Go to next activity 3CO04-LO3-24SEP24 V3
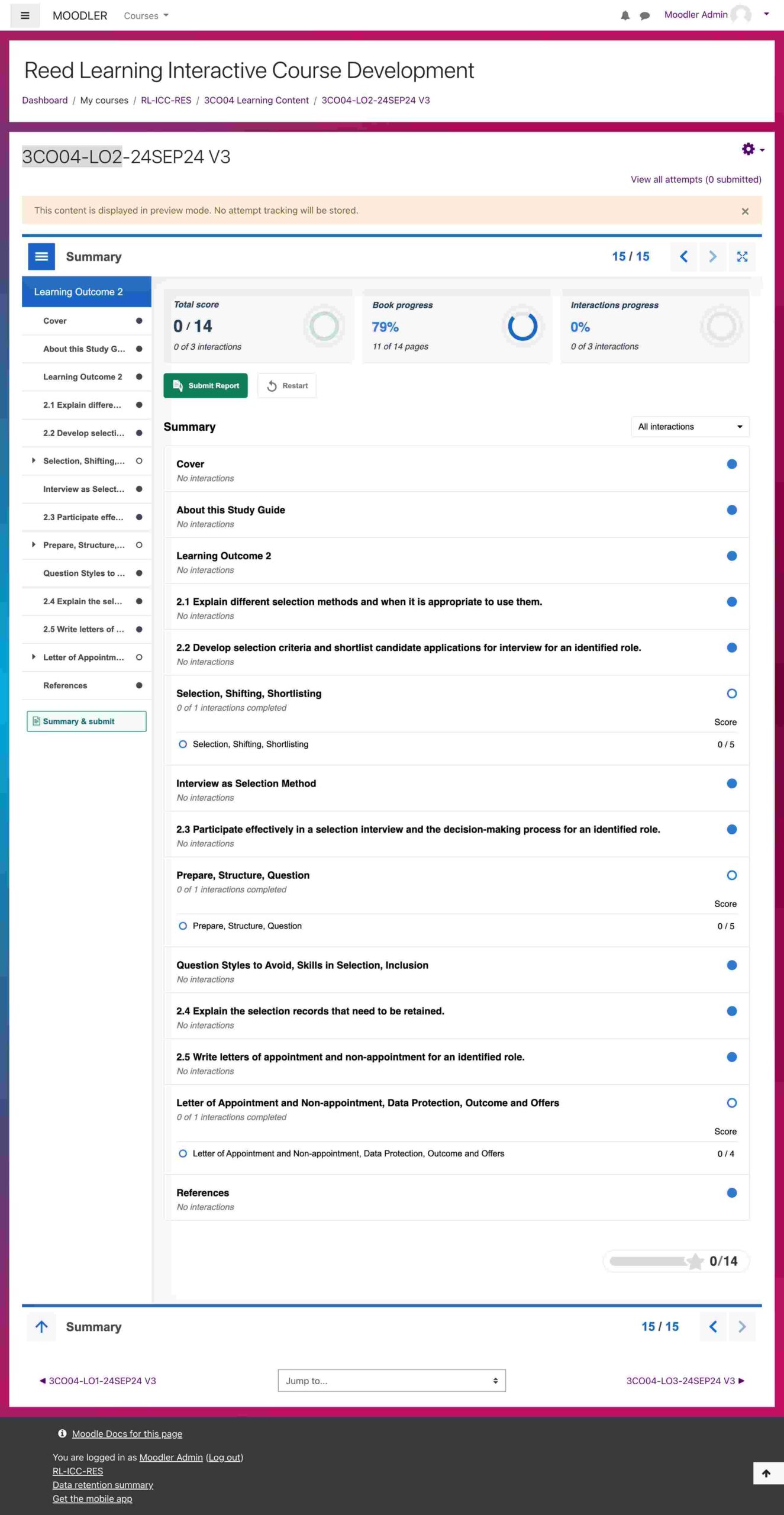The image size is (784, 1515). point(685,1381)
